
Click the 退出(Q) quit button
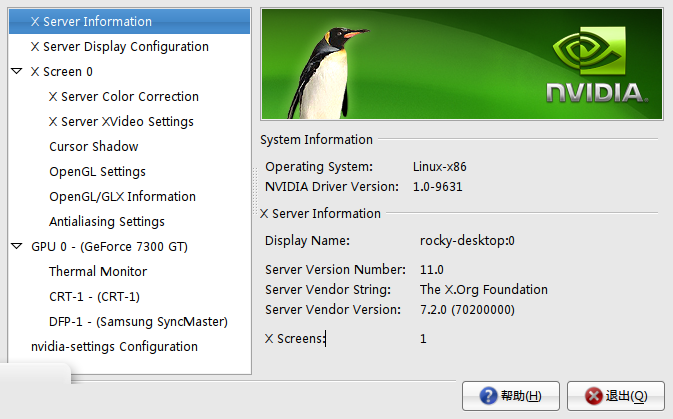coord(616,396)
